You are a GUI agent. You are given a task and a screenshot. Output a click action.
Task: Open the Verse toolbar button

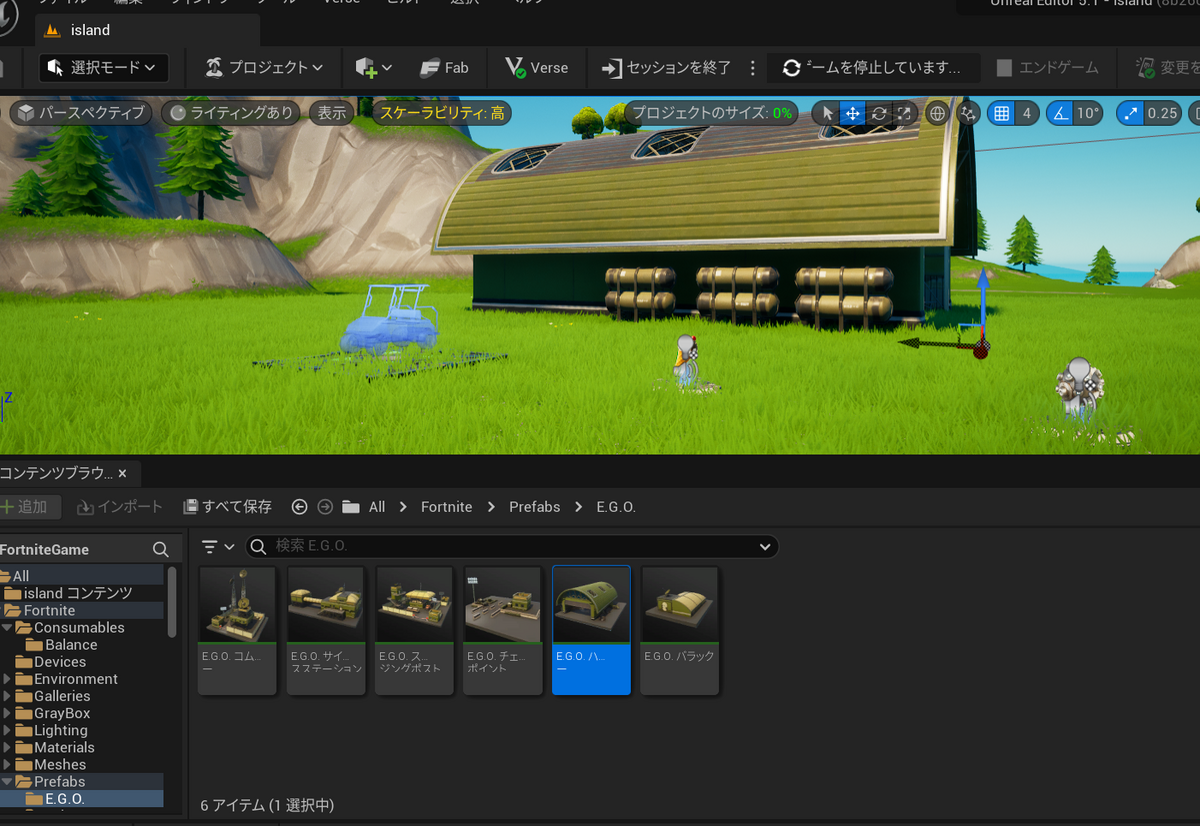pos(537,68)
